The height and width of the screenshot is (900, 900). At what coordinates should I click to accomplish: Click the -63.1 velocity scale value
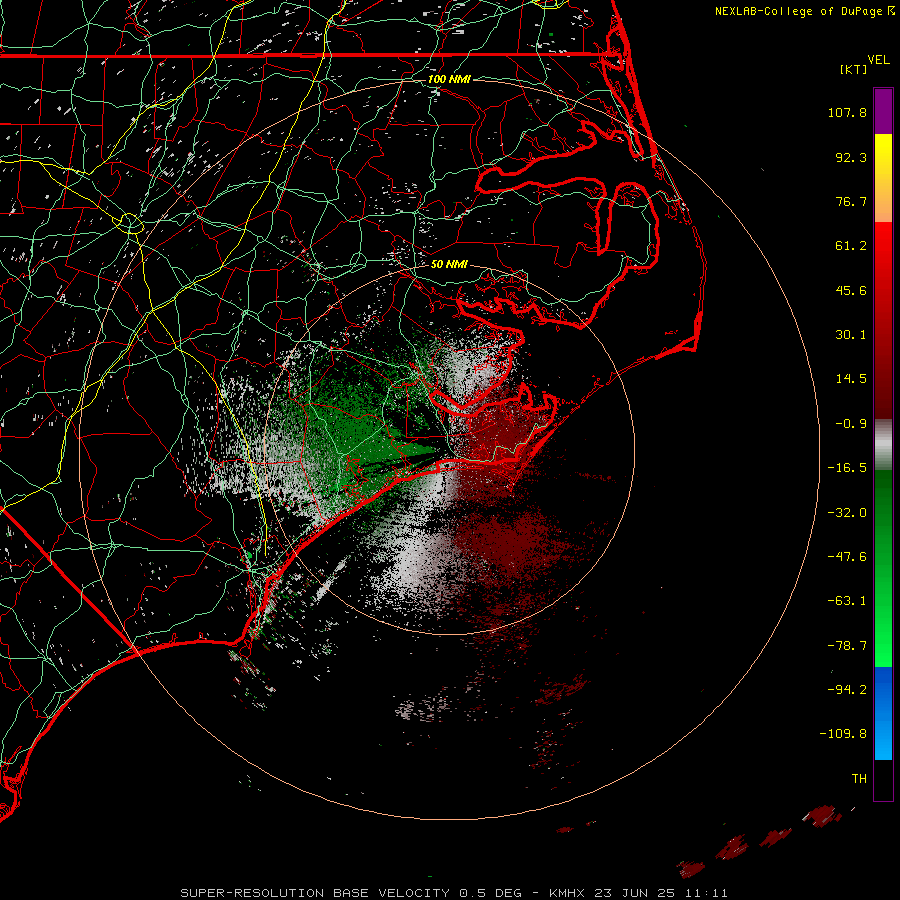(847, 601)
